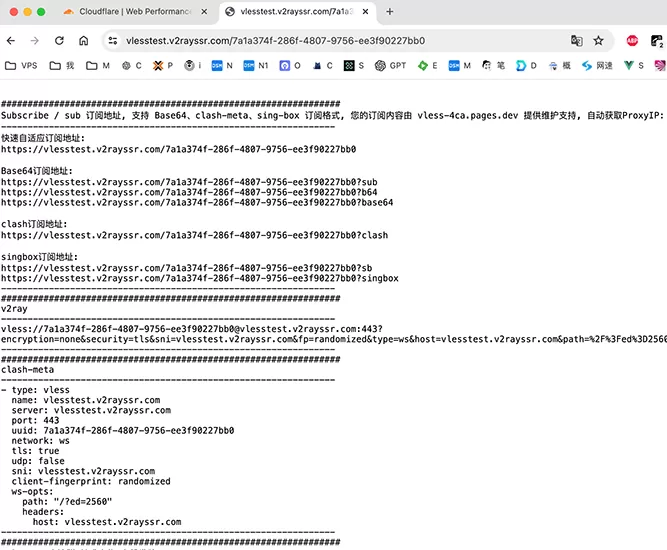The image size is (667, 550).
Task: Open the home page button
Action: click(x=84, y=41)
